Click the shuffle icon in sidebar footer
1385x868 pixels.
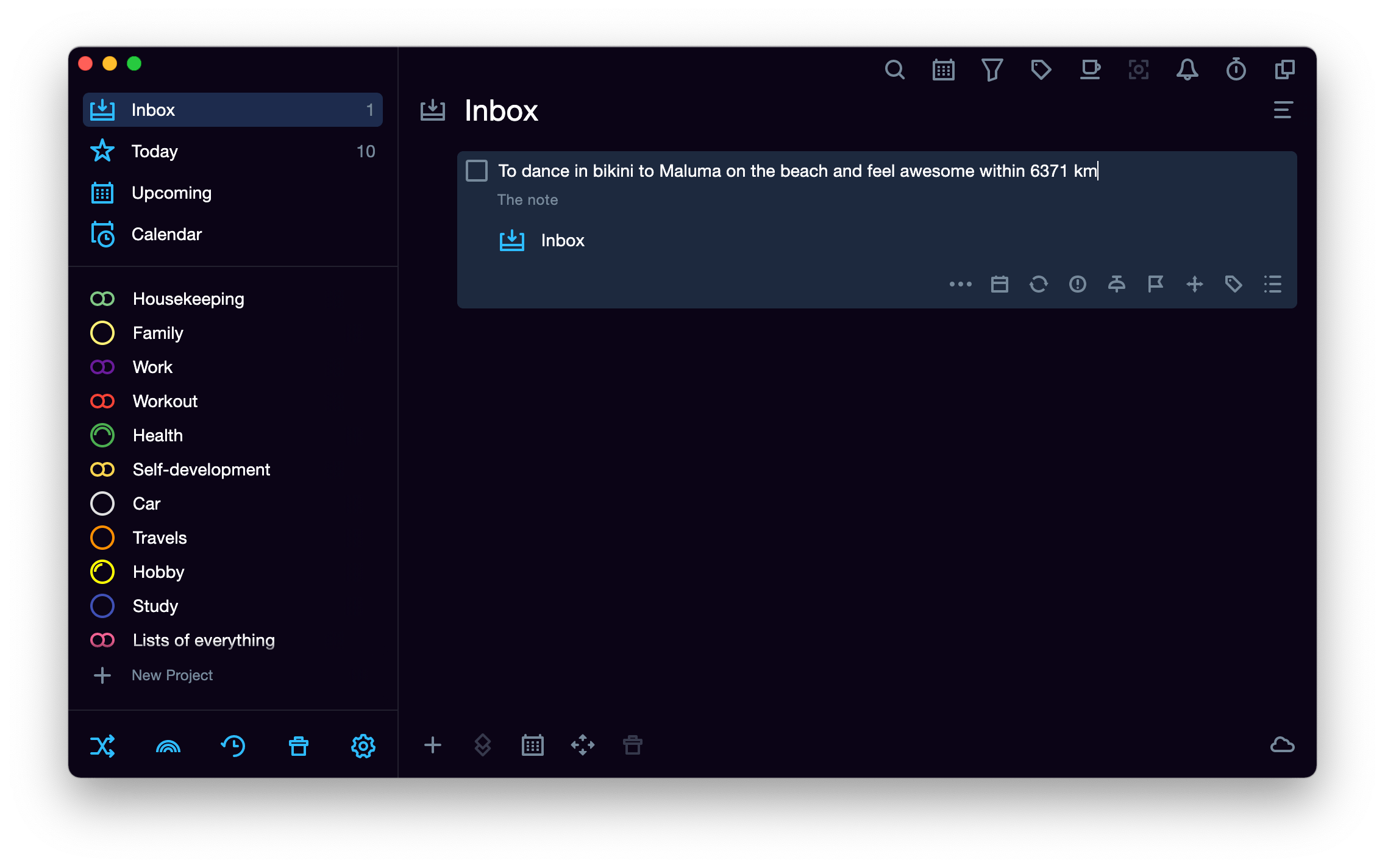pyautogui.click(x=102, y=746)
